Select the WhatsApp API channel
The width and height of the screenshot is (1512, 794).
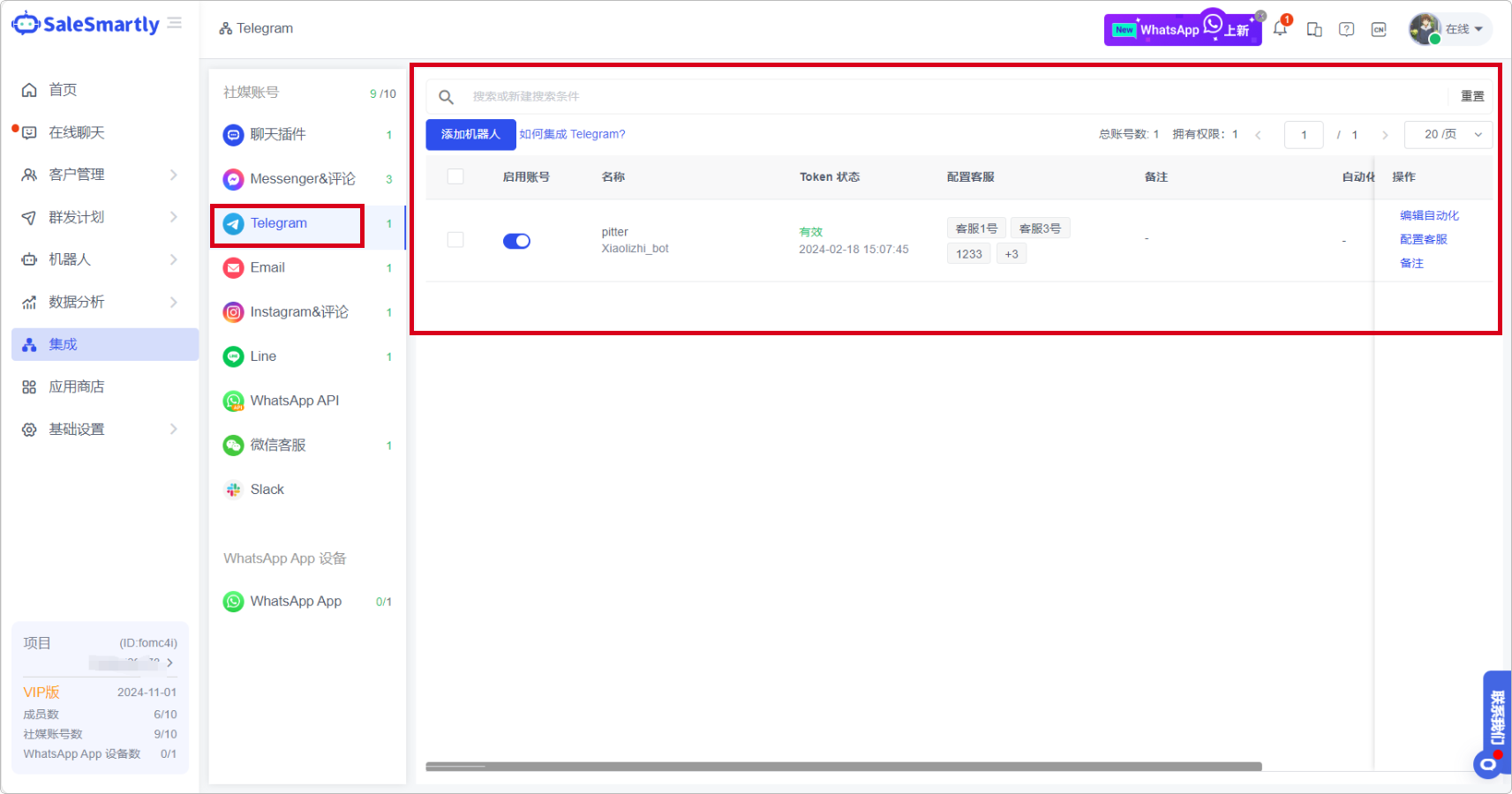pos(294,401)
